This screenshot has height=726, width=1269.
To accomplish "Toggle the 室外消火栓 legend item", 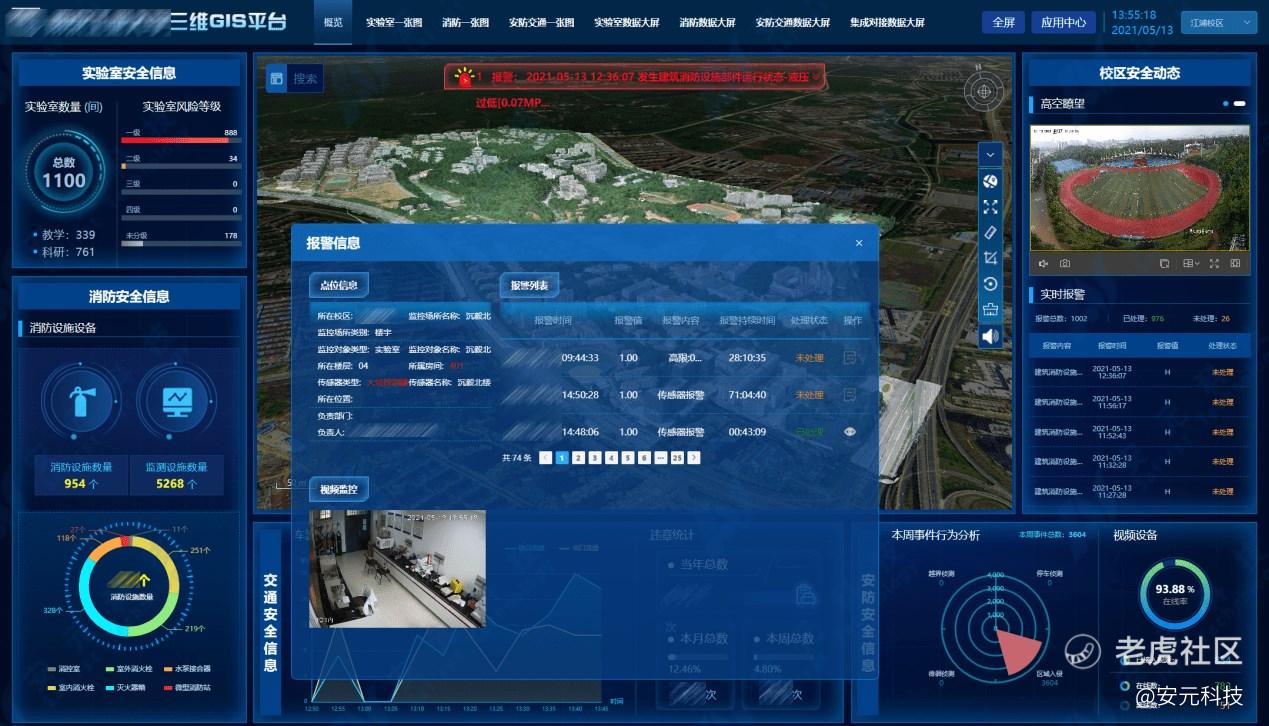I will [x=129, y=668].
